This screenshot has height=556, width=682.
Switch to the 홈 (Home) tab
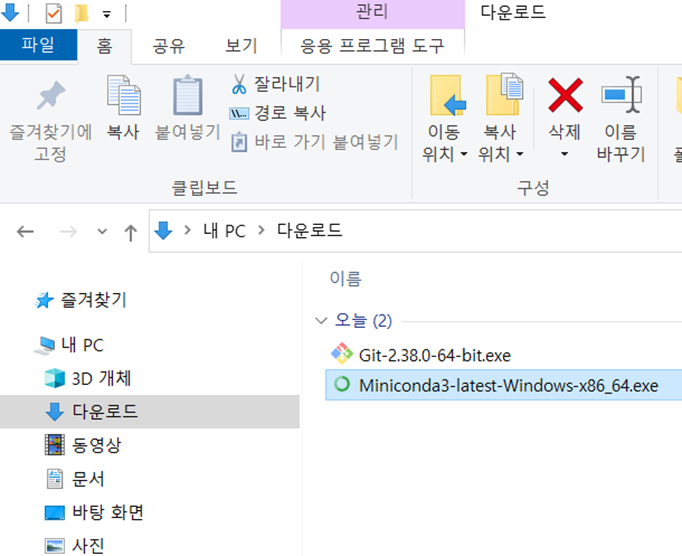coord(104,46)
